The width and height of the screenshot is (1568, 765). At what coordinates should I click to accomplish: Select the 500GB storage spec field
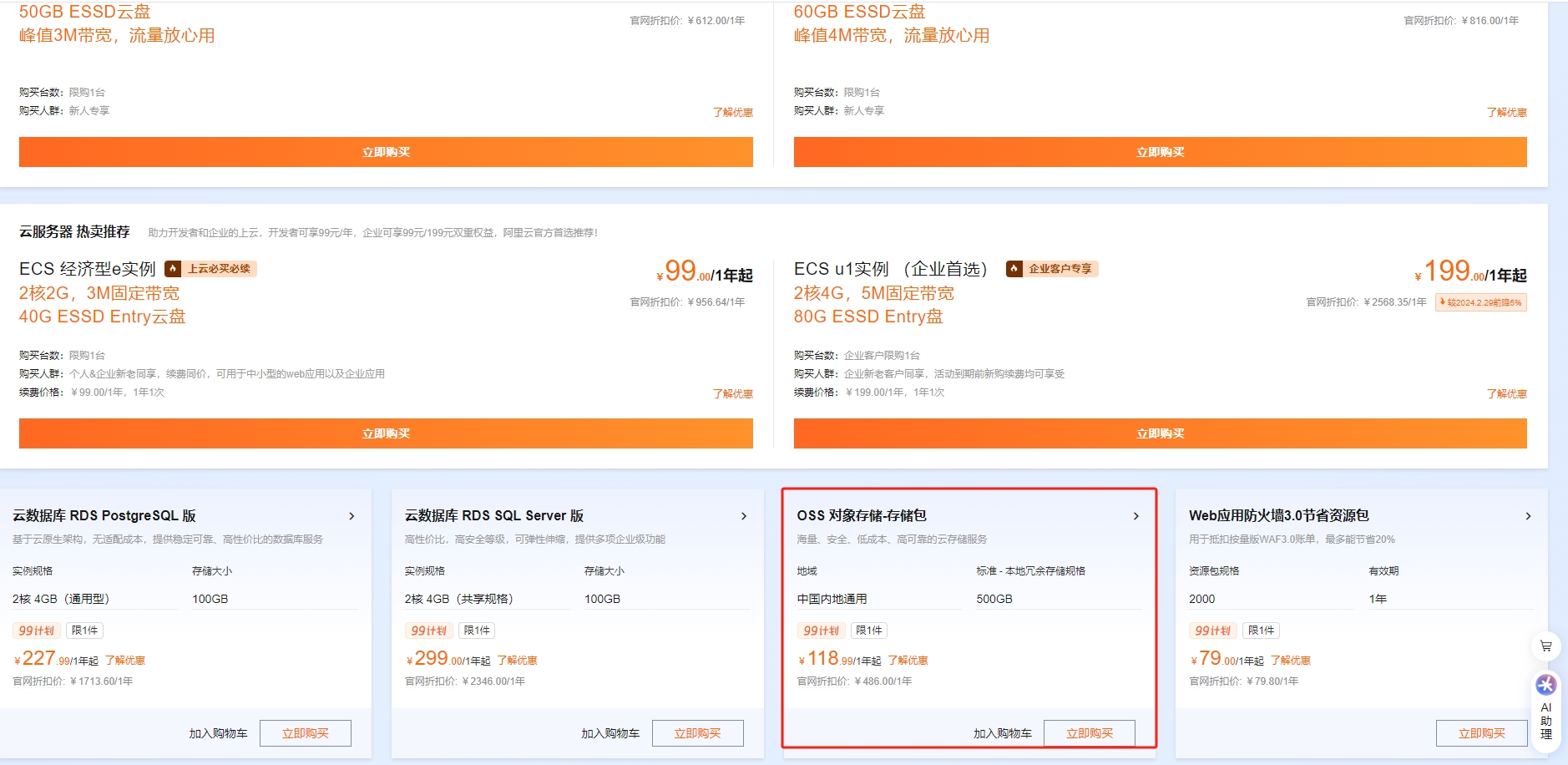(1059, 599)
